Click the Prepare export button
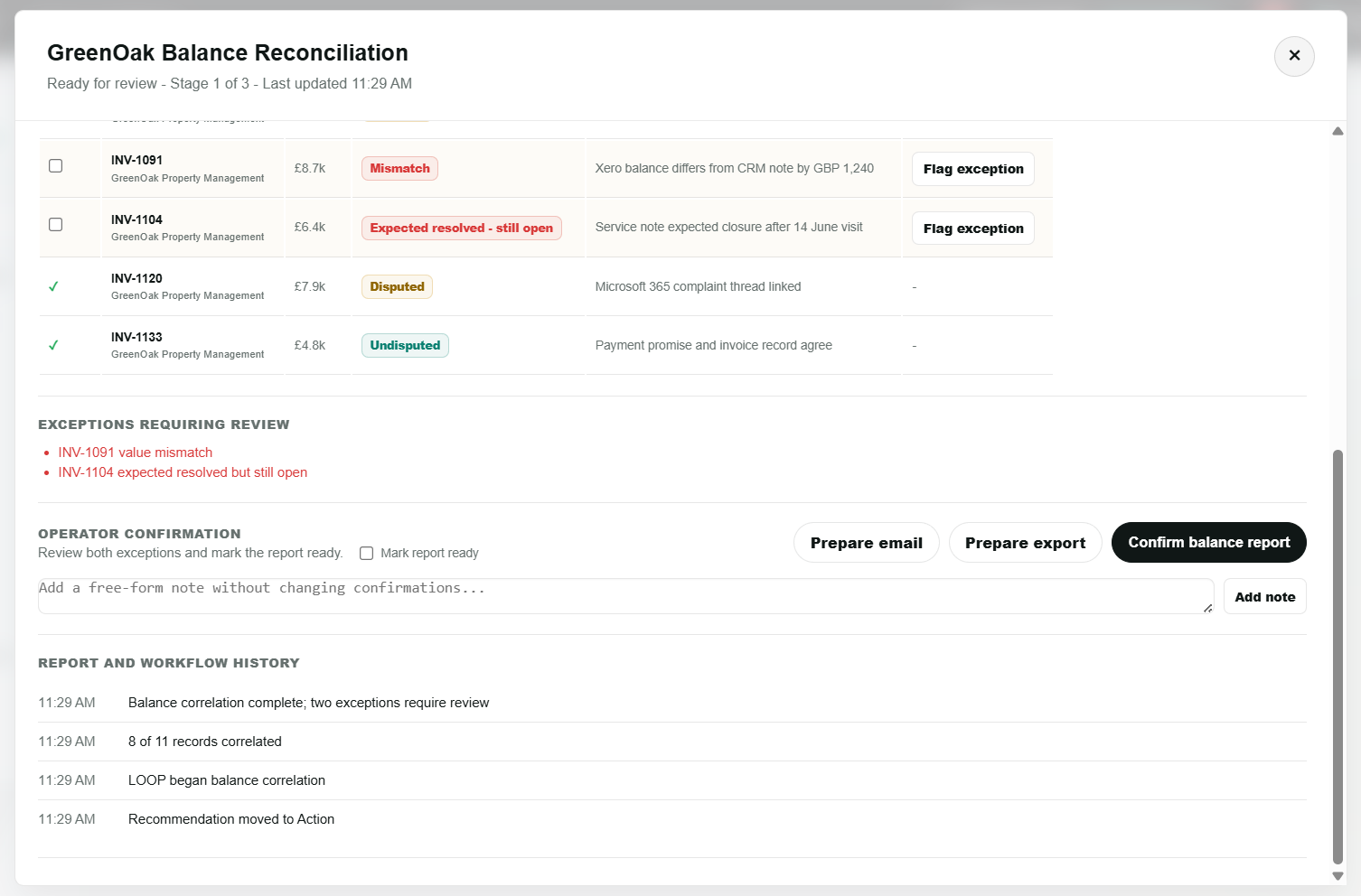Viewport: 1361px width, 896px height. [x=1026, y=543]
